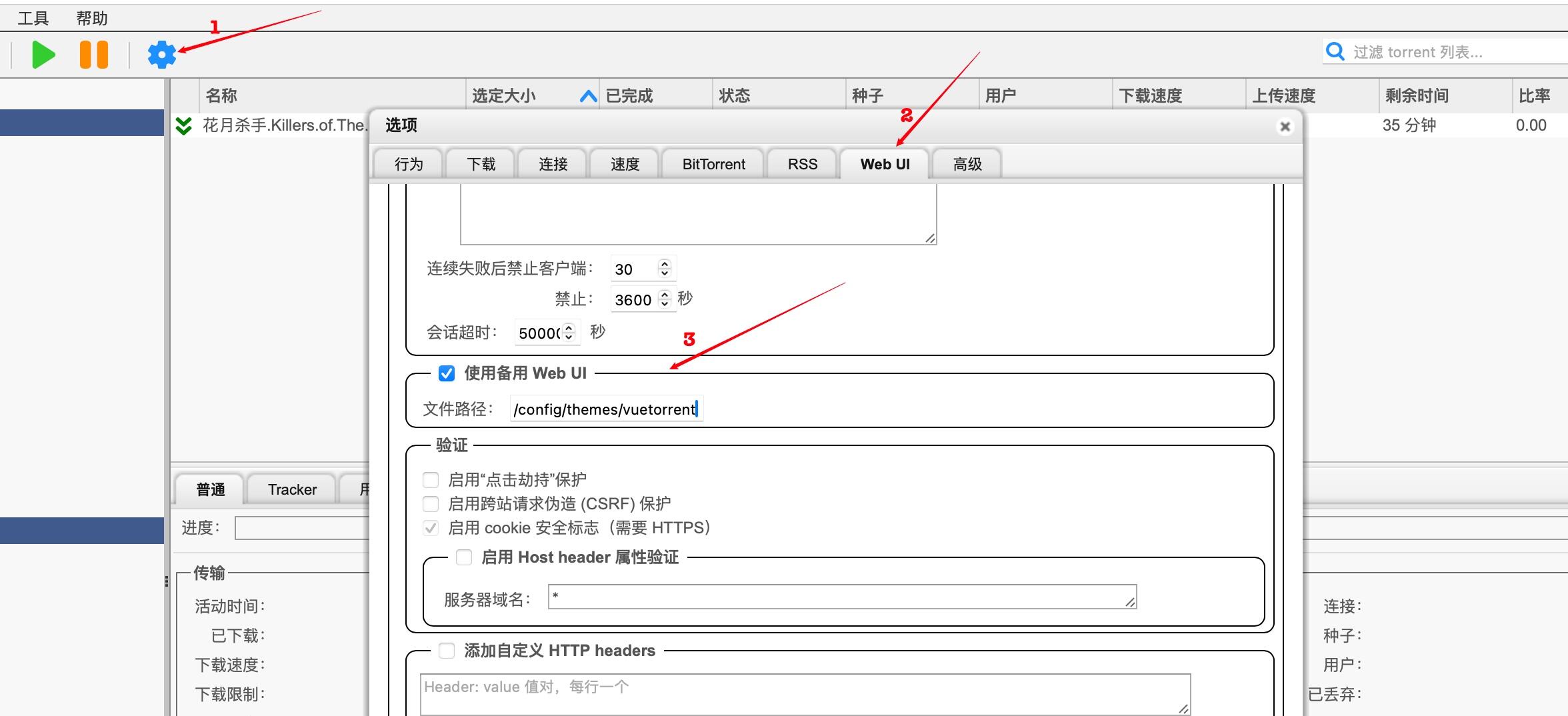Sort by the 上传速度 column header
1568x716 pixels.
point(1312,95)
